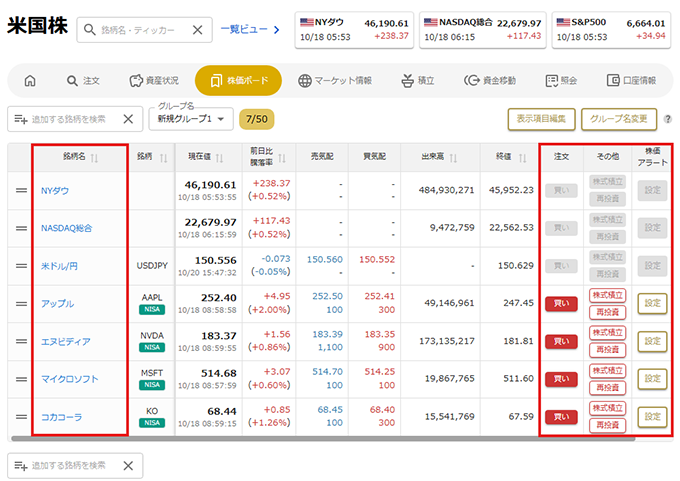Screen dimensions: 680x481
Task: Sort by the 銘柄 ticker column arrows
Action: click(x=163, y=158)
